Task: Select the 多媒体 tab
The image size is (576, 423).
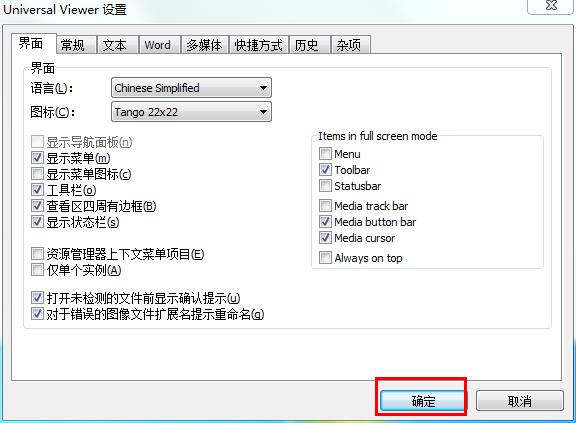Action: coord(205,45)
